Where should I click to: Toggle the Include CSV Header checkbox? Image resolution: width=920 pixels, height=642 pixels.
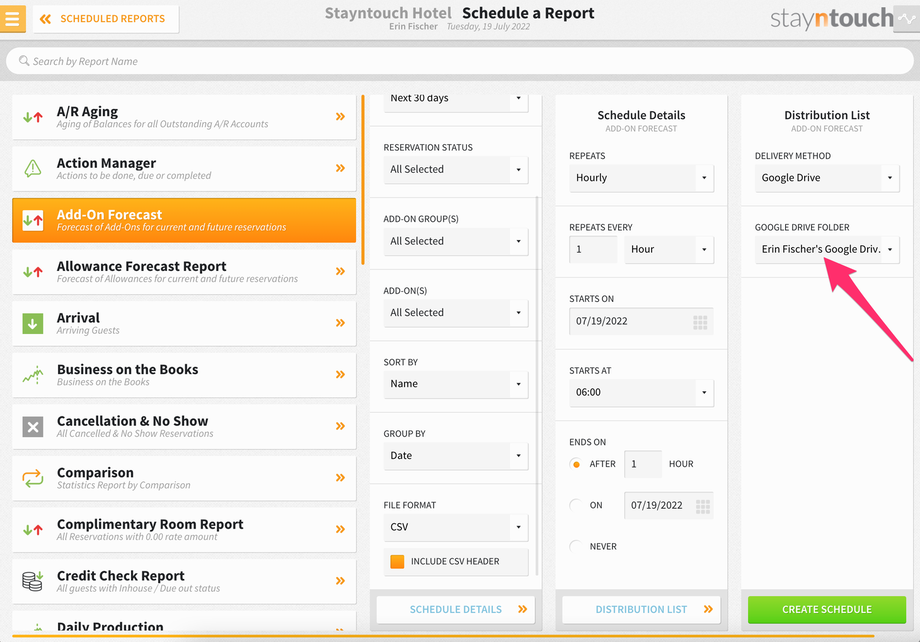click(x=397, y=562)
